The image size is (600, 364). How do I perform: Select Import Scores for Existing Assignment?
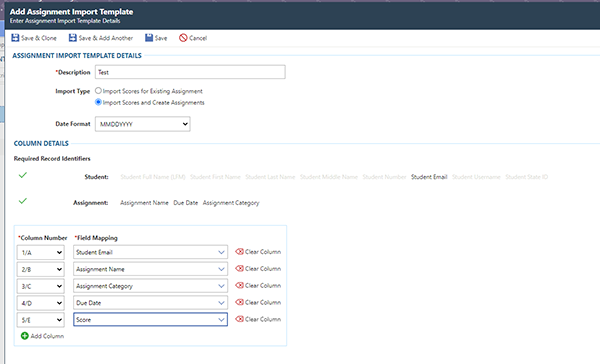pyautogui.click(x=98, y=91)
